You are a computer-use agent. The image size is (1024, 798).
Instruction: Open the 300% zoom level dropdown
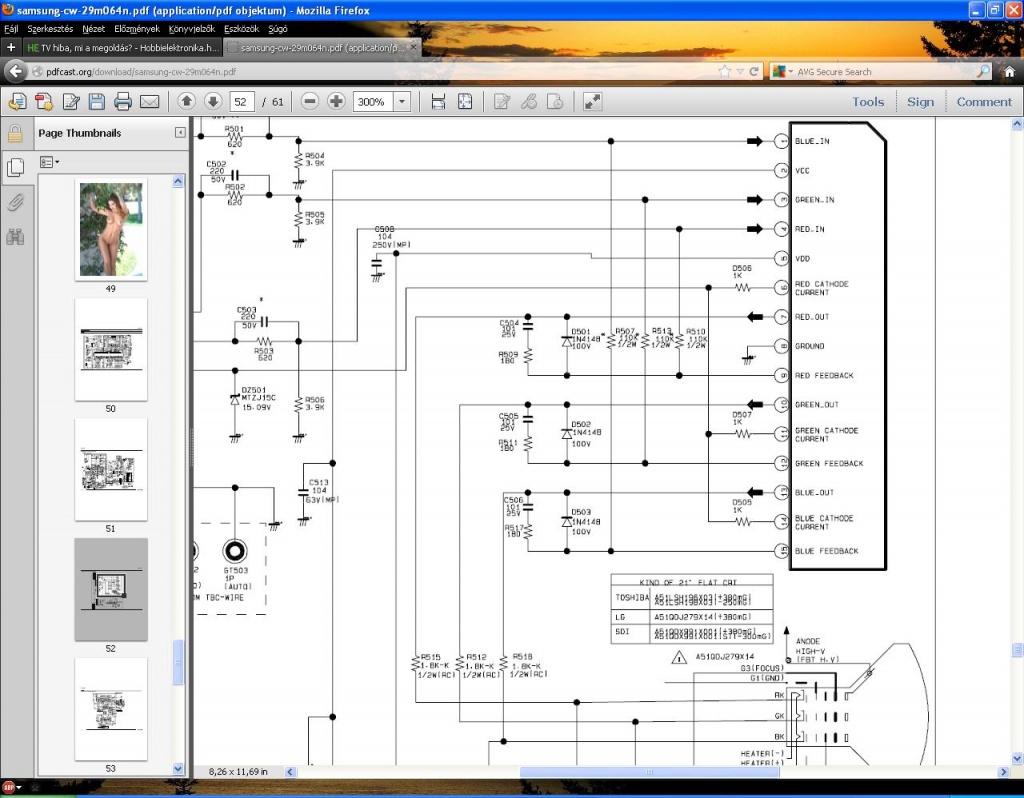point(402,102)
